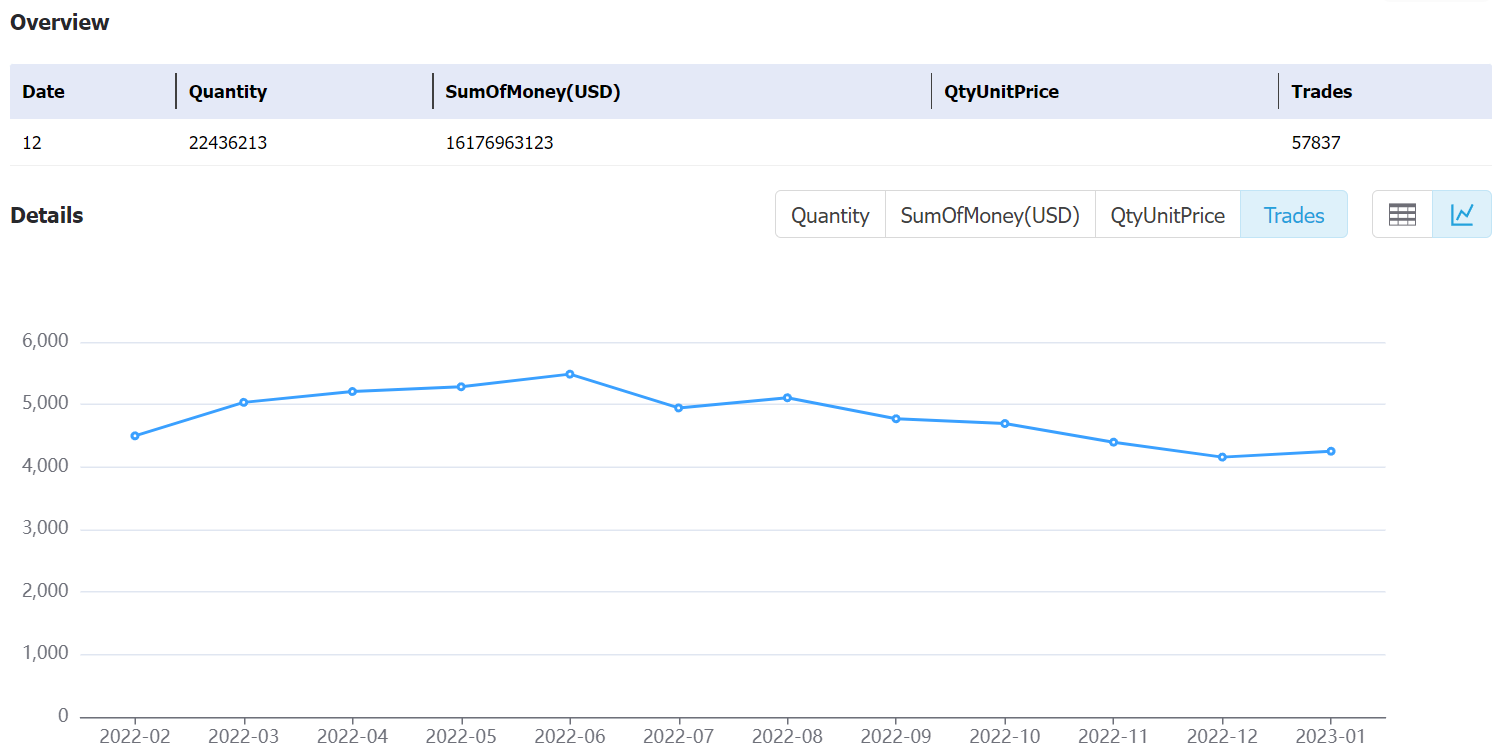Click the 2022-06 peak data point
1496x750 pixels.
[570, 374]
